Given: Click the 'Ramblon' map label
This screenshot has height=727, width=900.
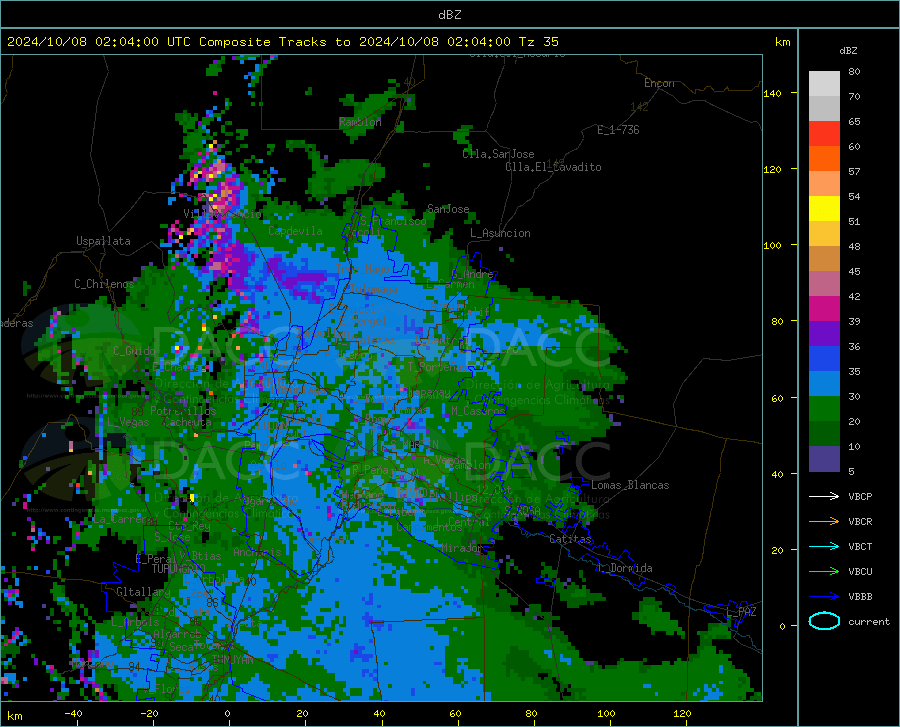Looking at the screenshot, I should click(x=360, y=122).
